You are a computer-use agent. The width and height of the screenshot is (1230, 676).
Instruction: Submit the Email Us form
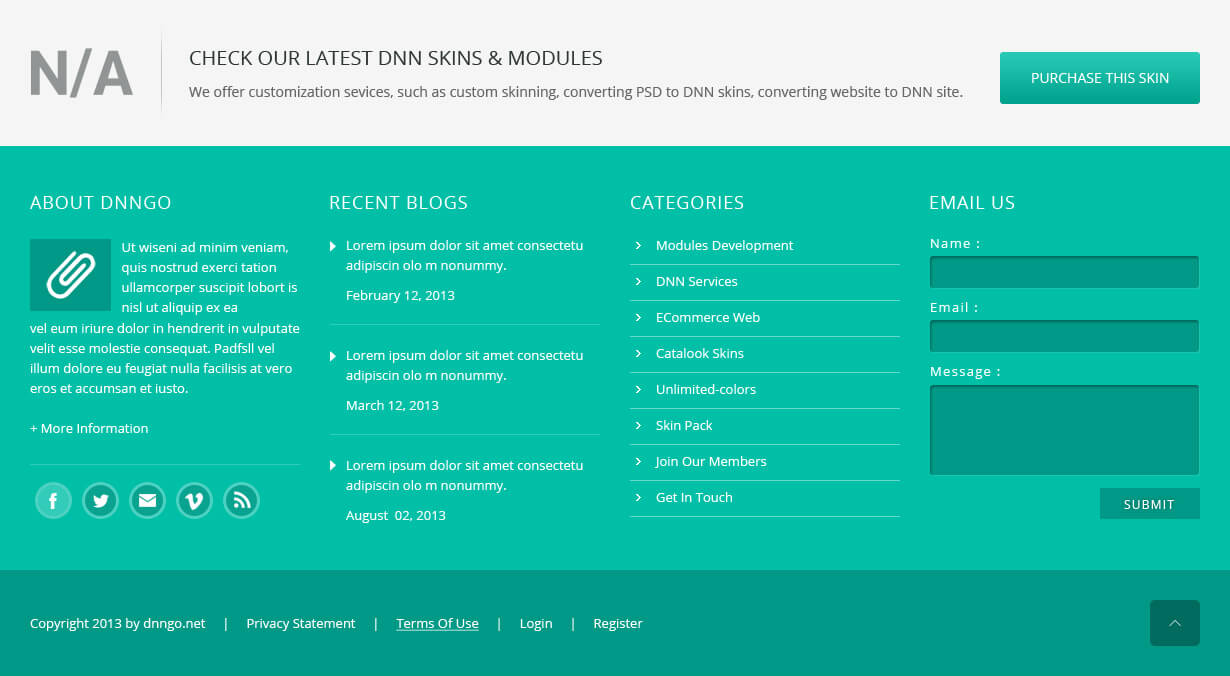[x=1150, y=504]
